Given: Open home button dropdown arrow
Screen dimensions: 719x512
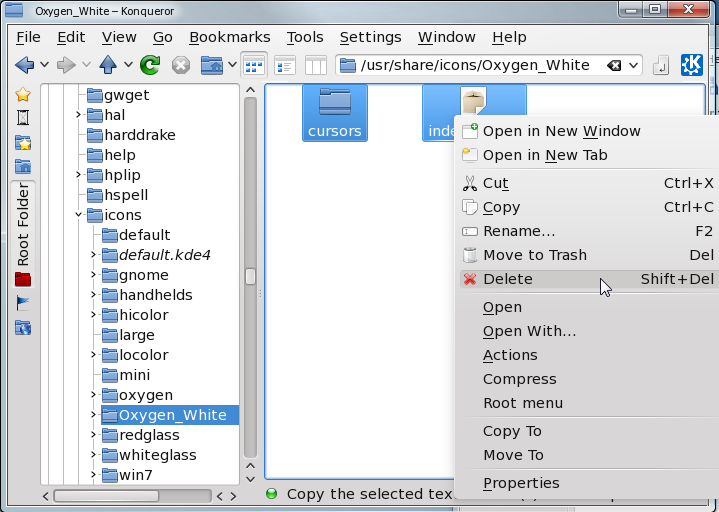Looking at the screenshot, I should click(232, 65).
